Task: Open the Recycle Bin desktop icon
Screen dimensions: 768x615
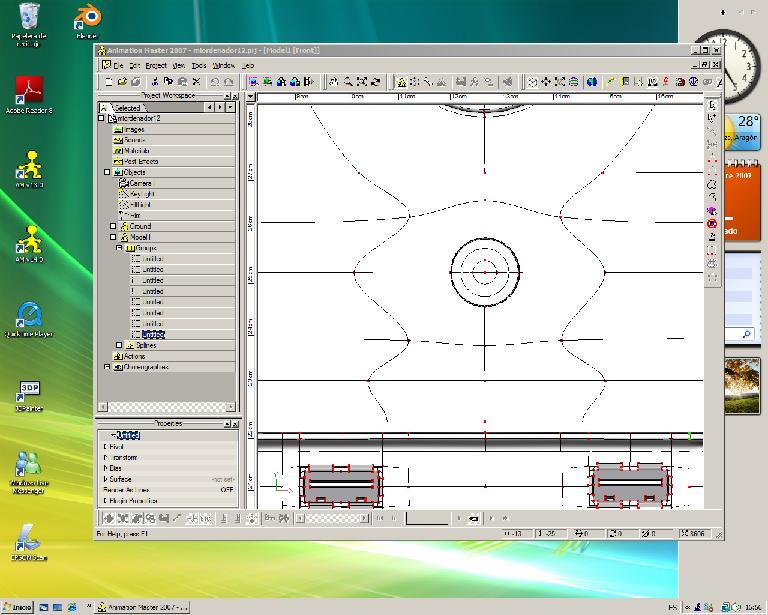Action: (29, 24)
